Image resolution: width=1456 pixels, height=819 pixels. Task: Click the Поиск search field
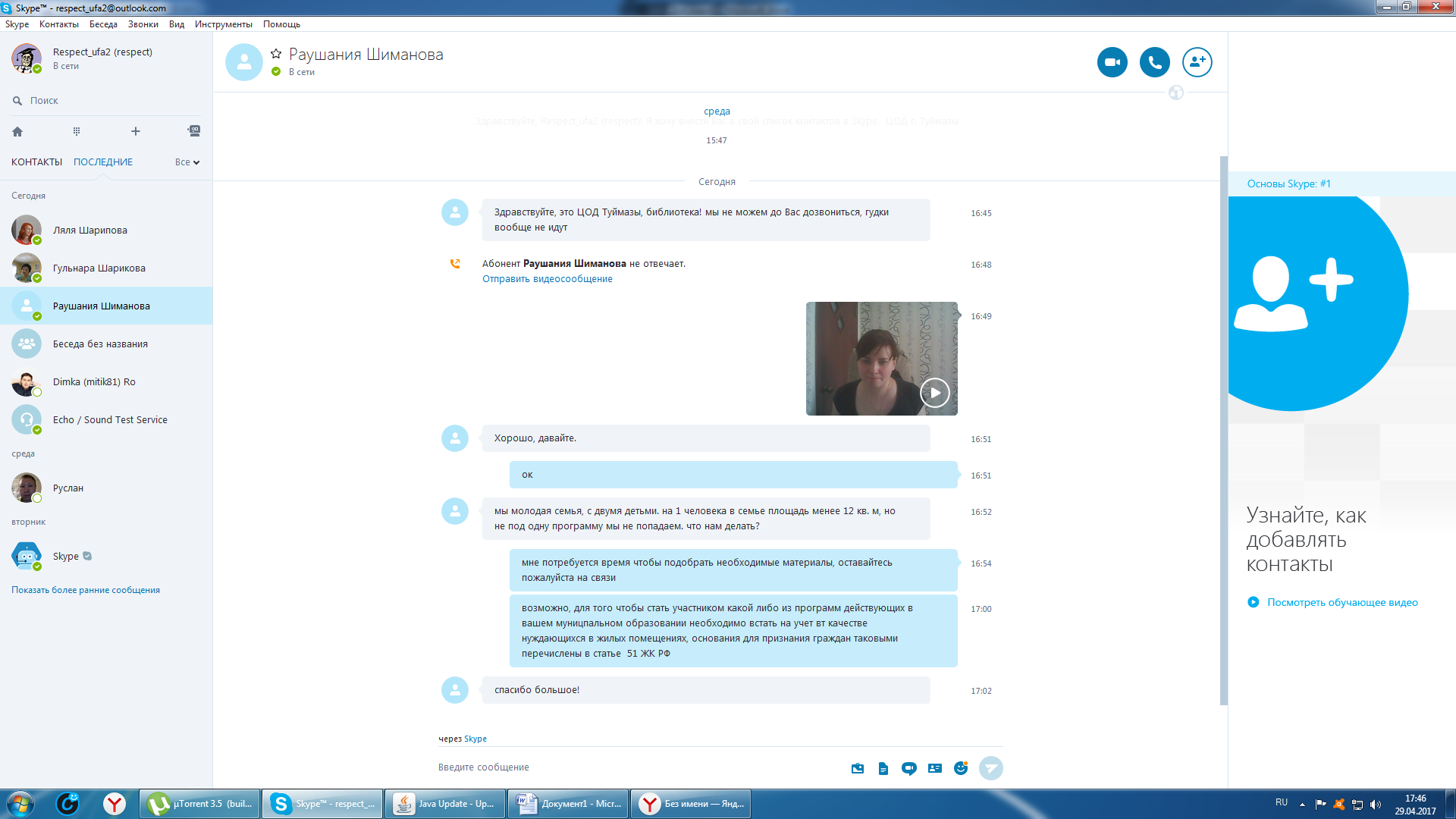point(106,101)
